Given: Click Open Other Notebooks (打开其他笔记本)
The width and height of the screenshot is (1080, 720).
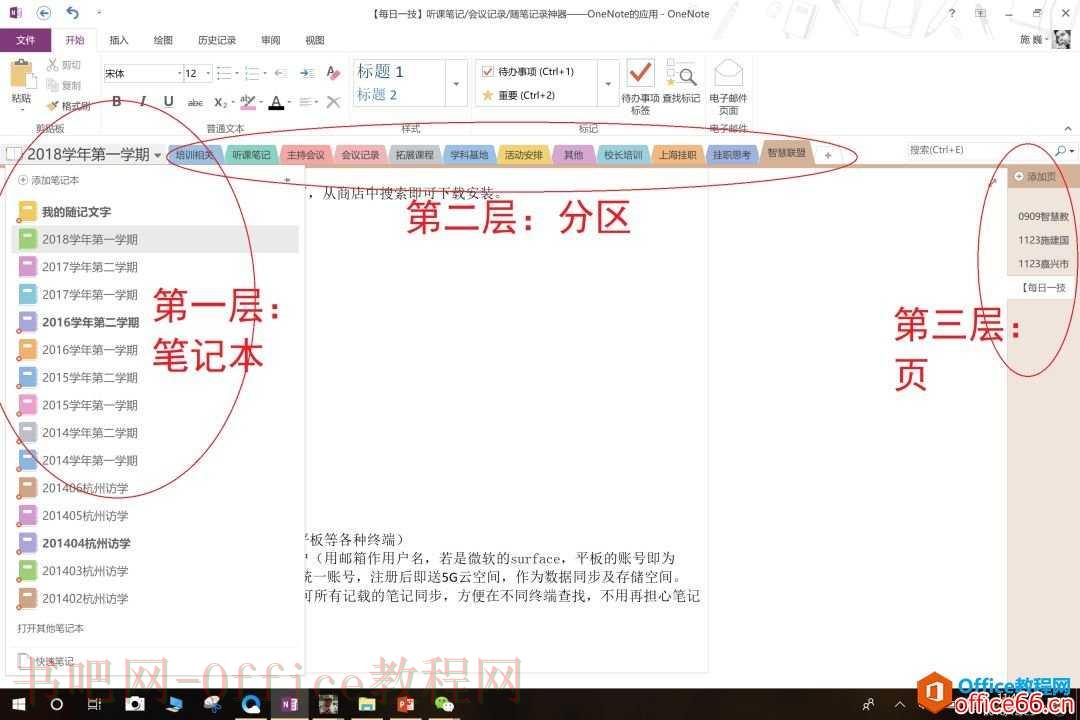Looking at the screenshot, I should pos(50,628).
